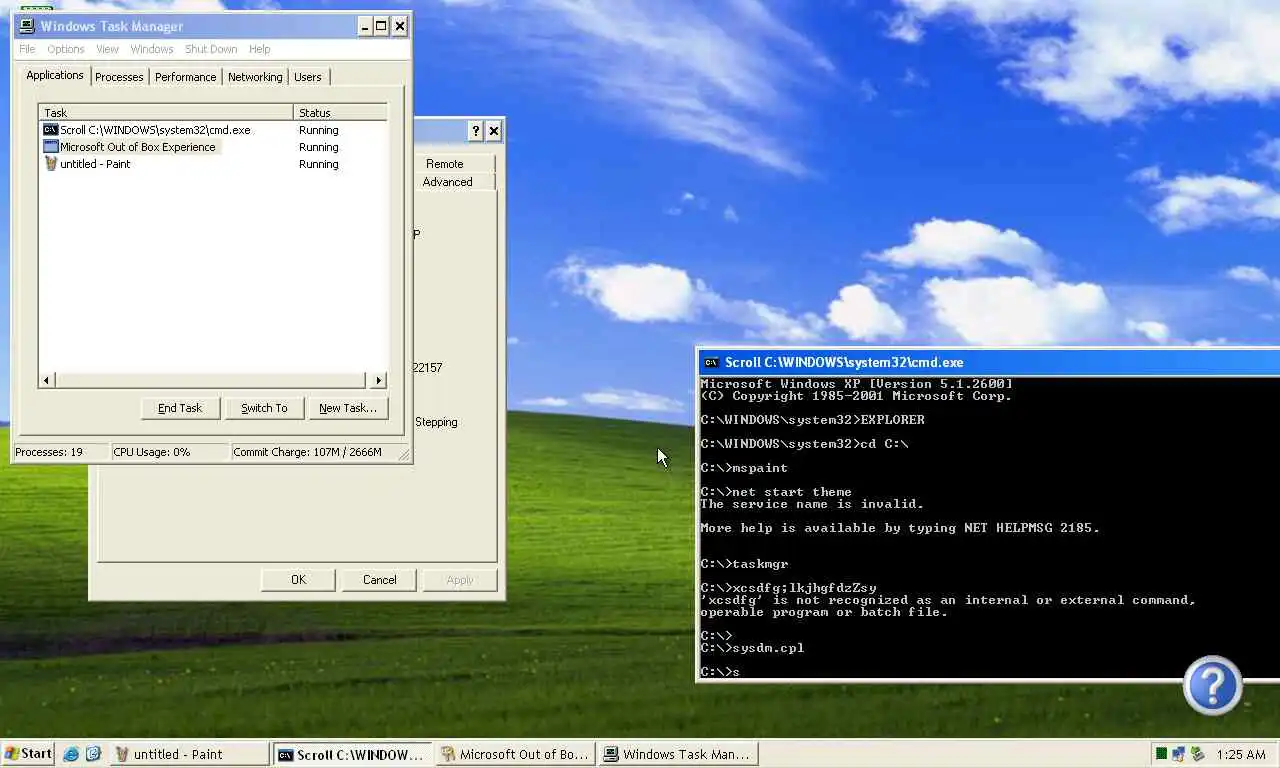Maximize the Windows Task Manager window
This screenshot has width=1280, height=768.
381,26
